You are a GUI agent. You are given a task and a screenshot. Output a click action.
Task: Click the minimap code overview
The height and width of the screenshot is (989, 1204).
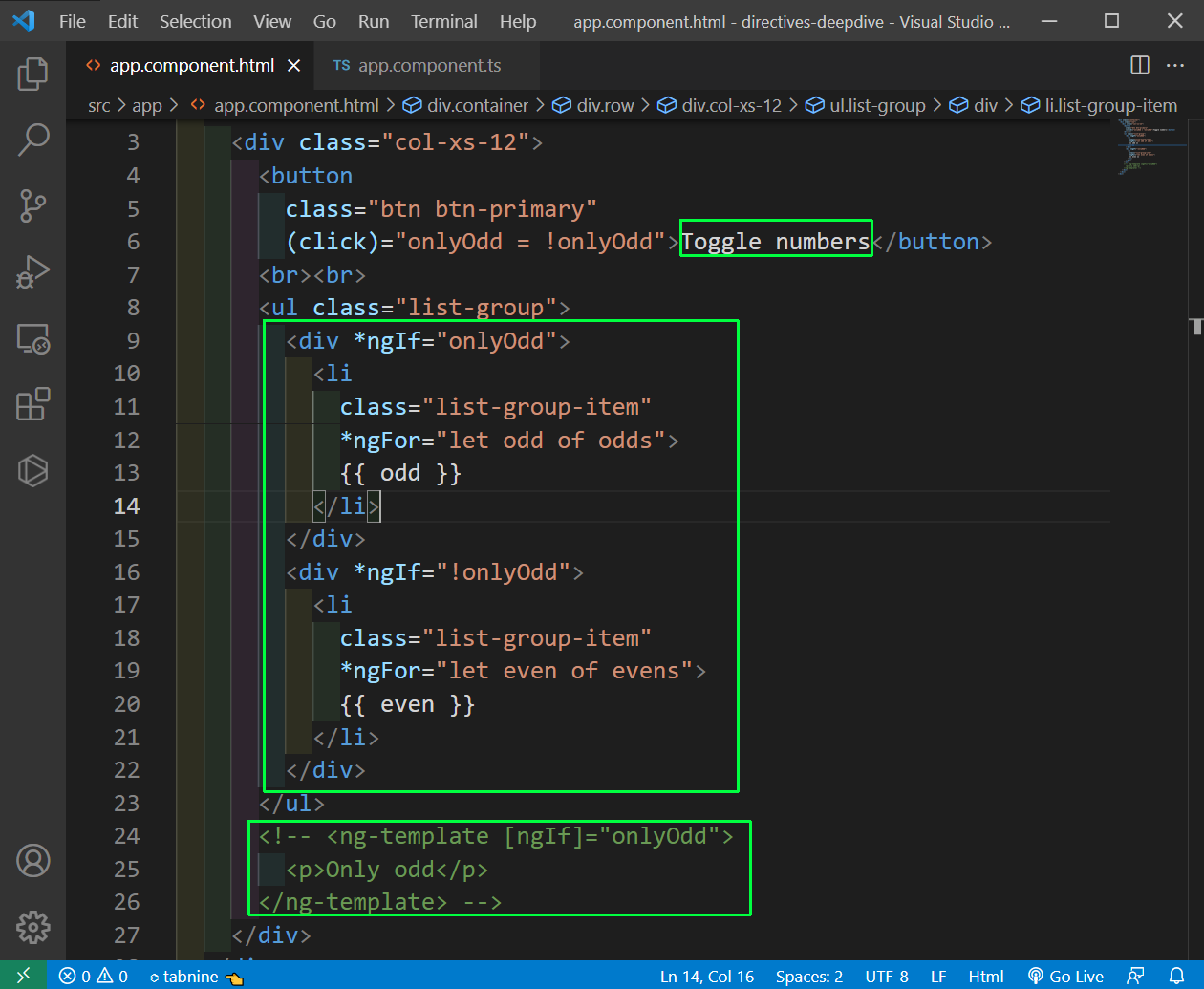(1151, 146)
